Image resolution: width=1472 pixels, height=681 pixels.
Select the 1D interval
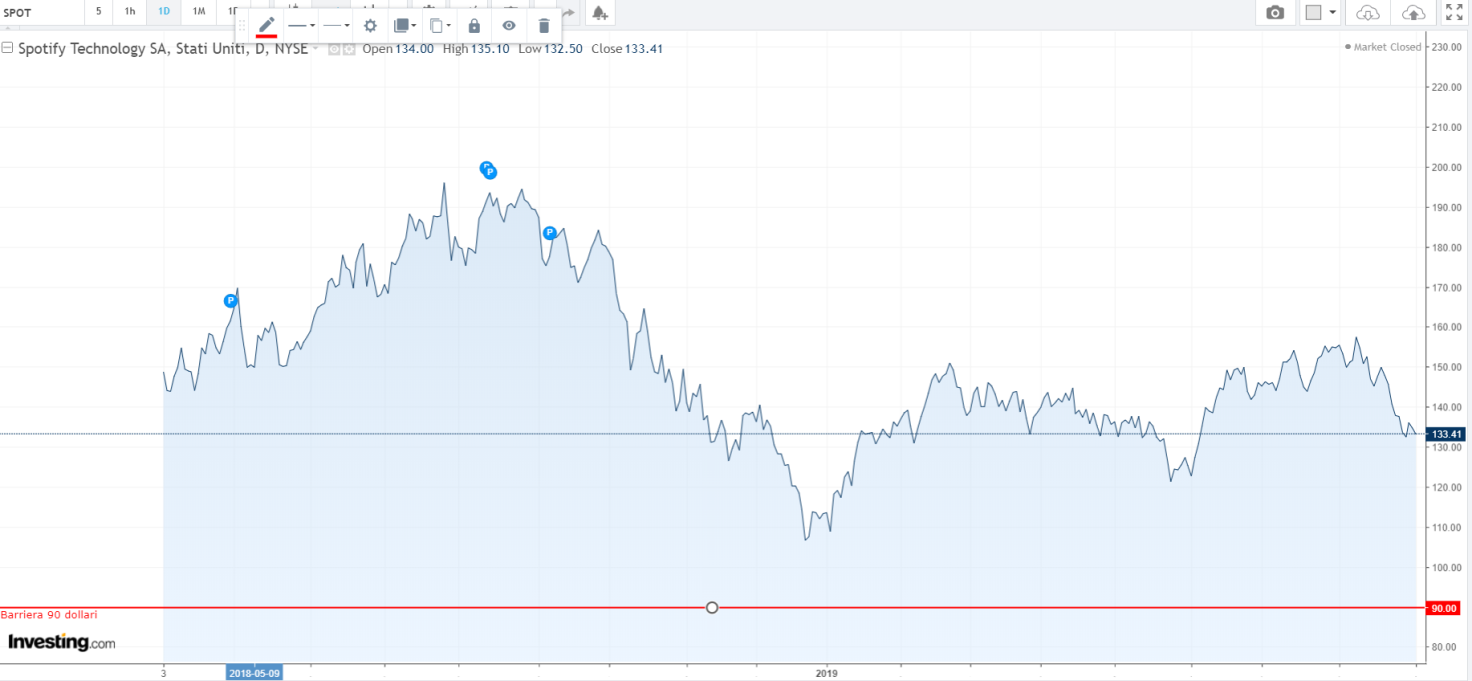(x=164, y=11)
